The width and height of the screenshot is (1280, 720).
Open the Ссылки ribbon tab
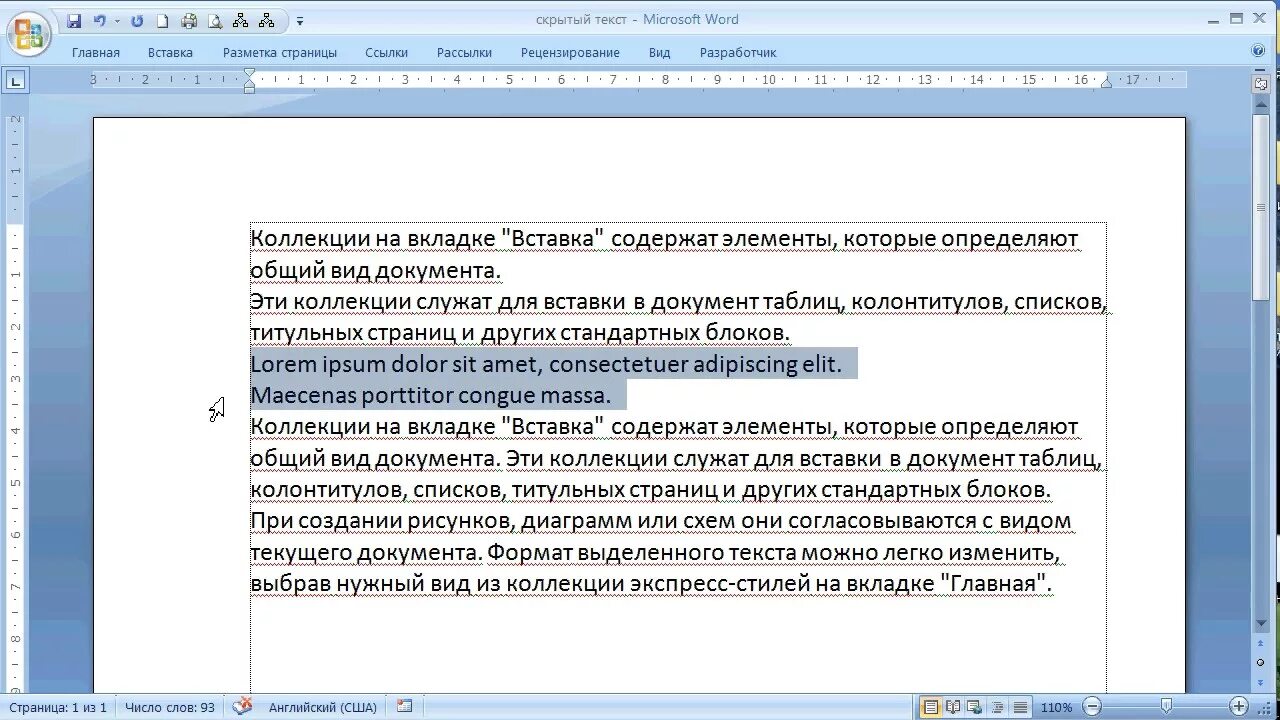(386, 53)
